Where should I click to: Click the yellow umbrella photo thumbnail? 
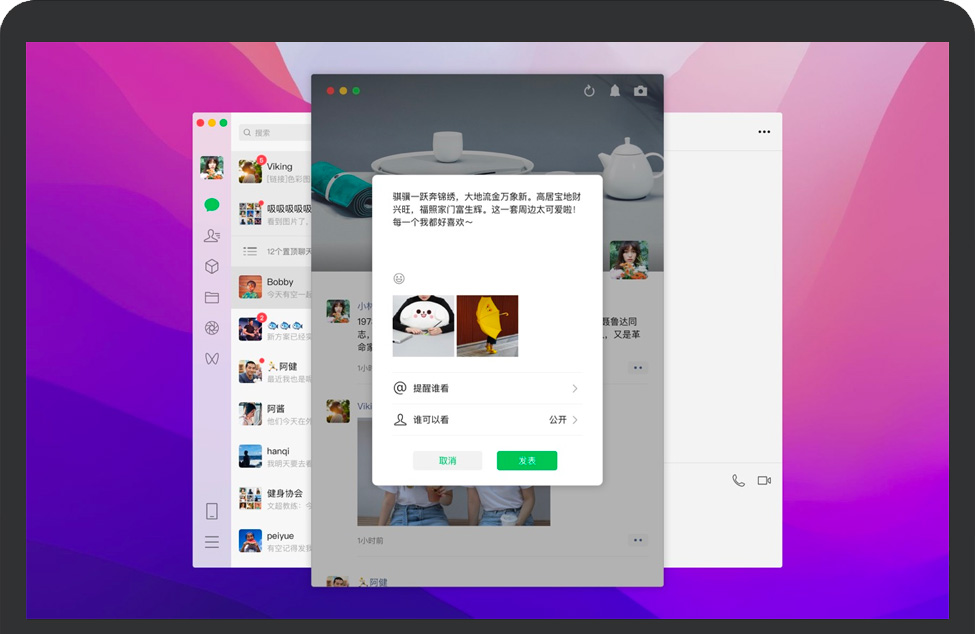[x=487, y=326]
